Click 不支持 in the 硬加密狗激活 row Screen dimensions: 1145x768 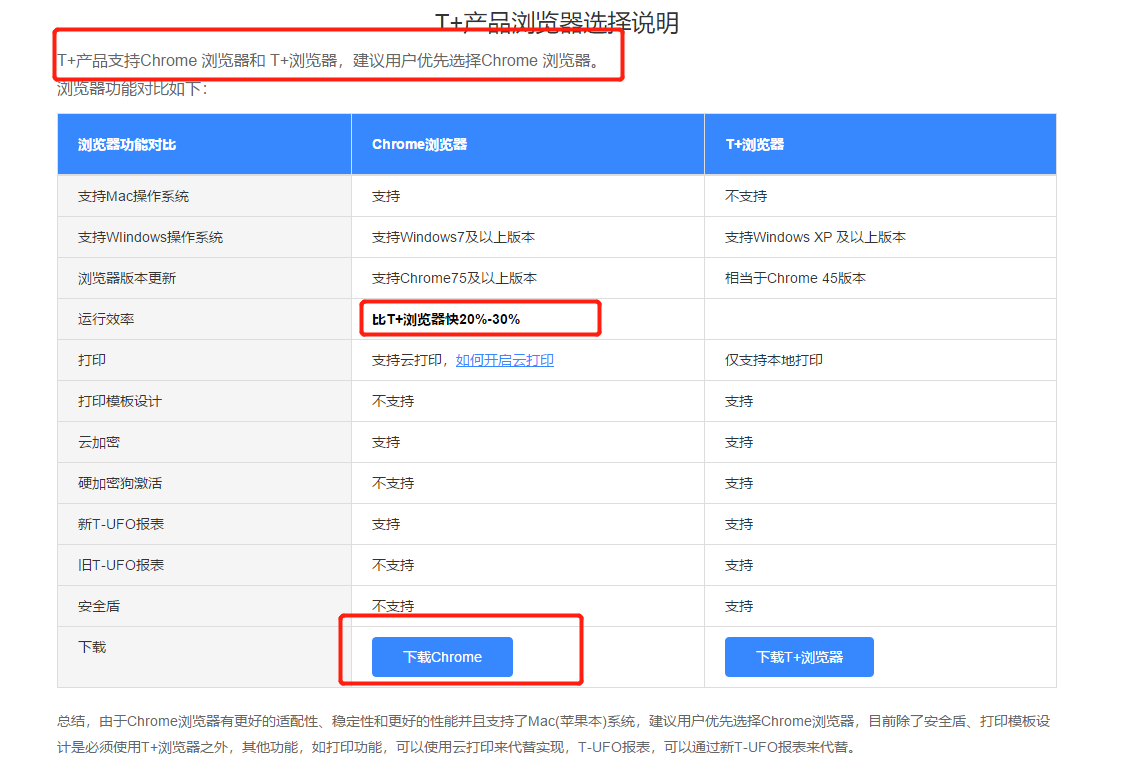pyautogui.click(x=393, y=483)
